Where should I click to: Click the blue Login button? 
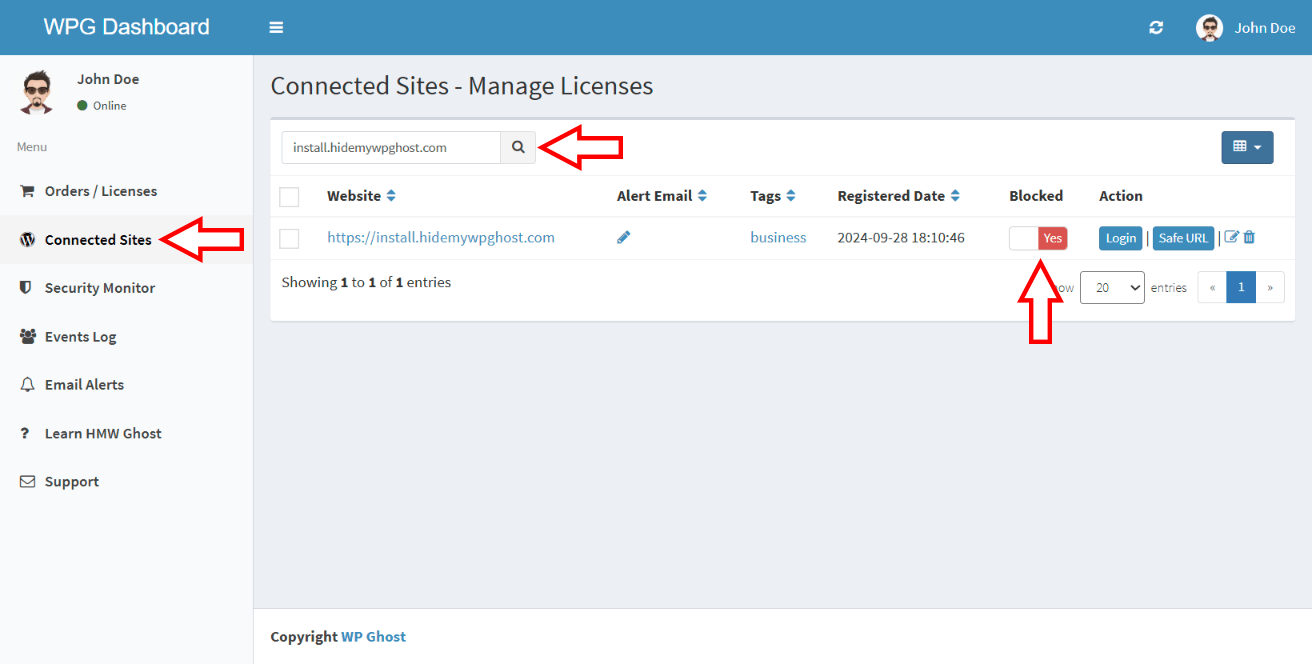tap(1120, 238)
